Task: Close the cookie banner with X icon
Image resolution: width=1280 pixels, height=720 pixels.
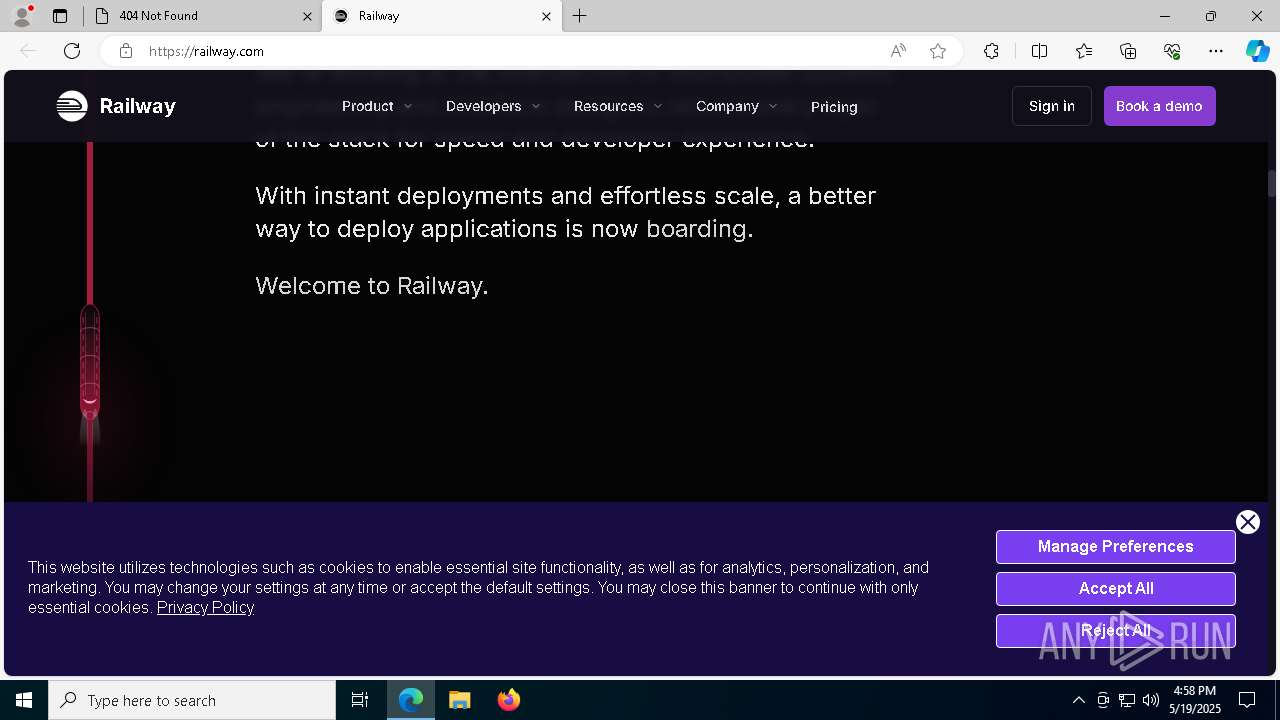Action: pyautogui.click(x=1247, y=522)
